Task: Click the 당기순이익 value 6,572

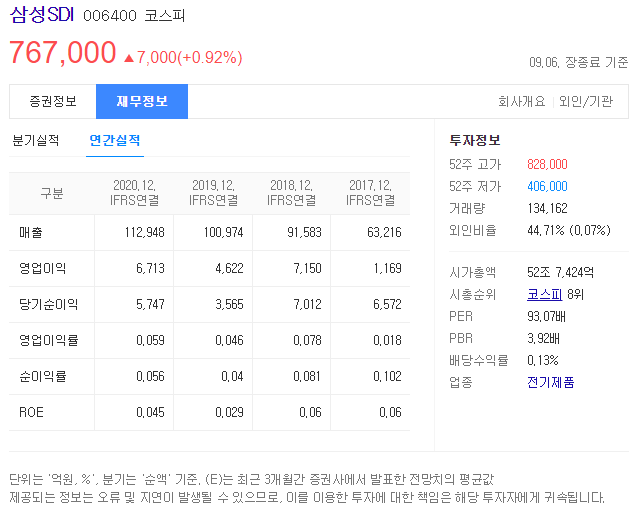Action: tap(387, 304)
